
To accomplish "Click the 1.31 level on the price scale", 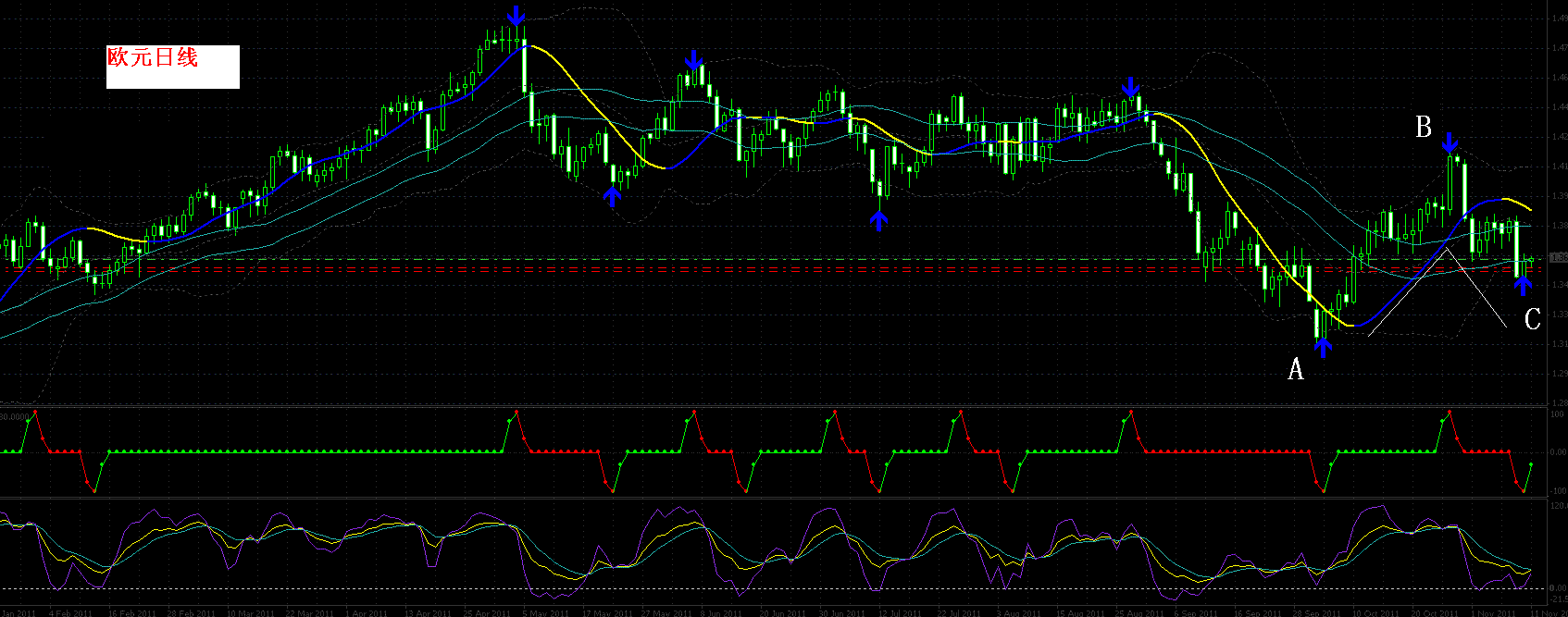I will (x=1558, y=344).
